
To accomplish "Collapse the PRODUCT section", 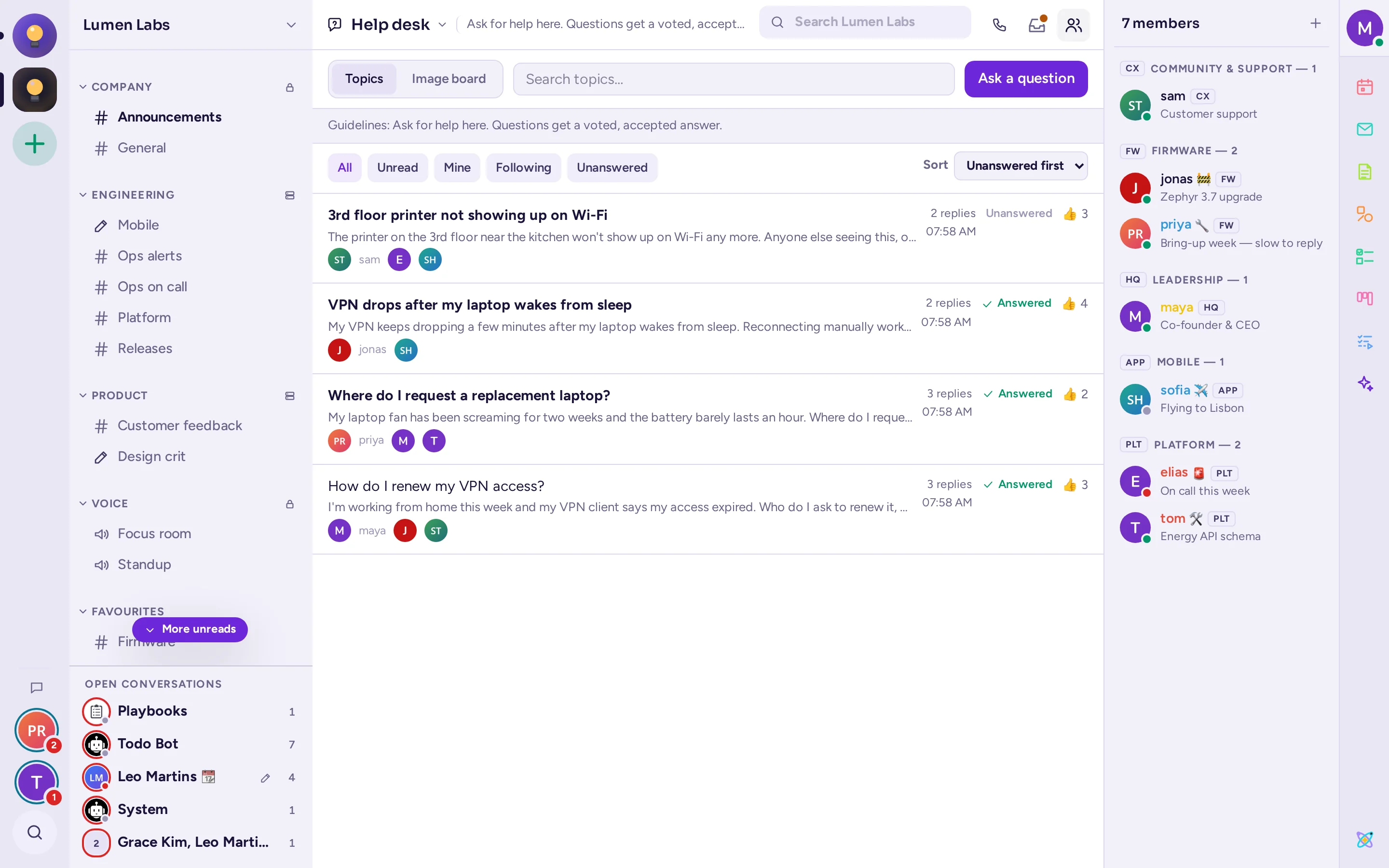I will coord(114,395).
